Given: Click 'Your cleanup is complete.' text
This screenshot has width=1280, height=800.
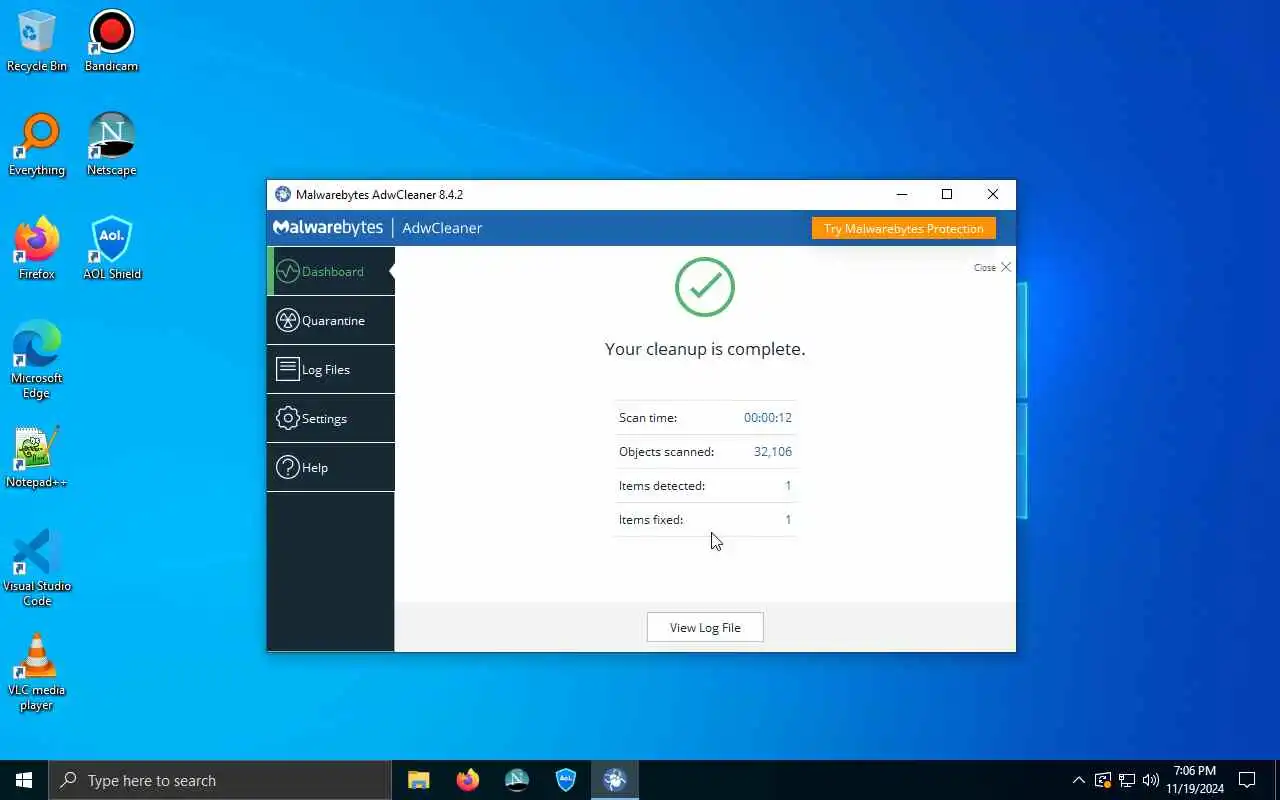Looking at the screenshot, I should tap(705, 349).
